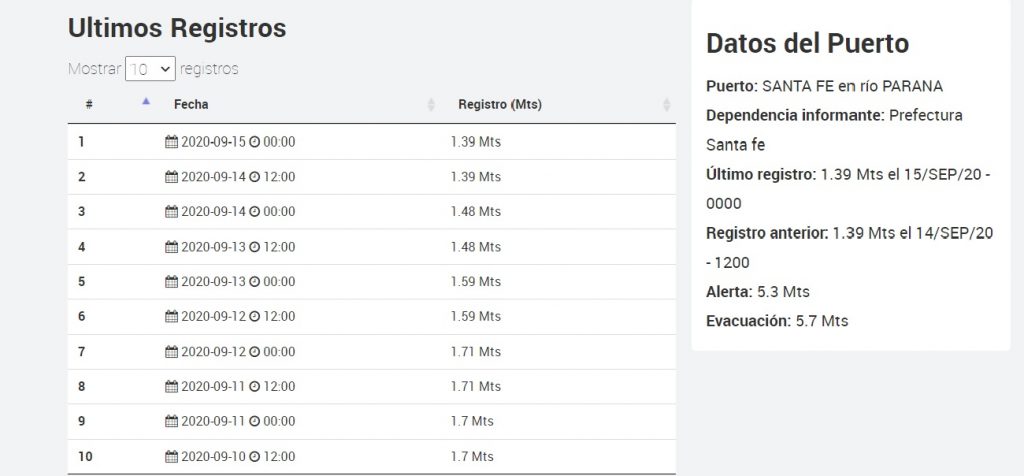This screenshot has height=476, width=1024.
Task: Sort by the Registro (Mts) column header
Action: click(500, 104)
